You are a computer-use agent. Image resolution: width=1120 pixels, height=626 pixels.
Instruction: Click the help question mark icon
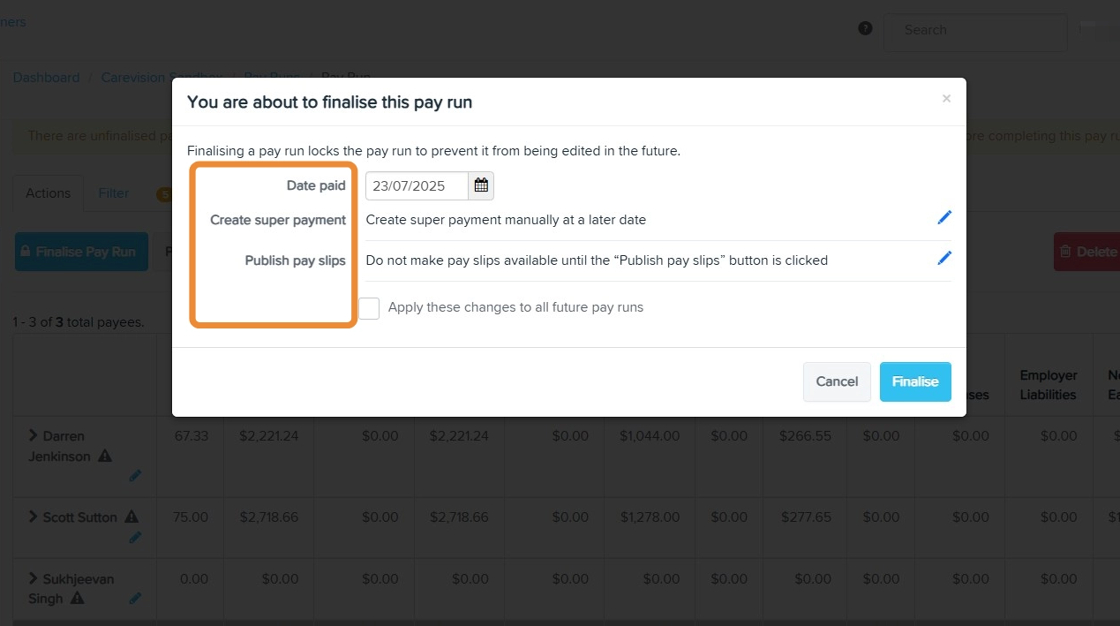(x=865, y=29)
